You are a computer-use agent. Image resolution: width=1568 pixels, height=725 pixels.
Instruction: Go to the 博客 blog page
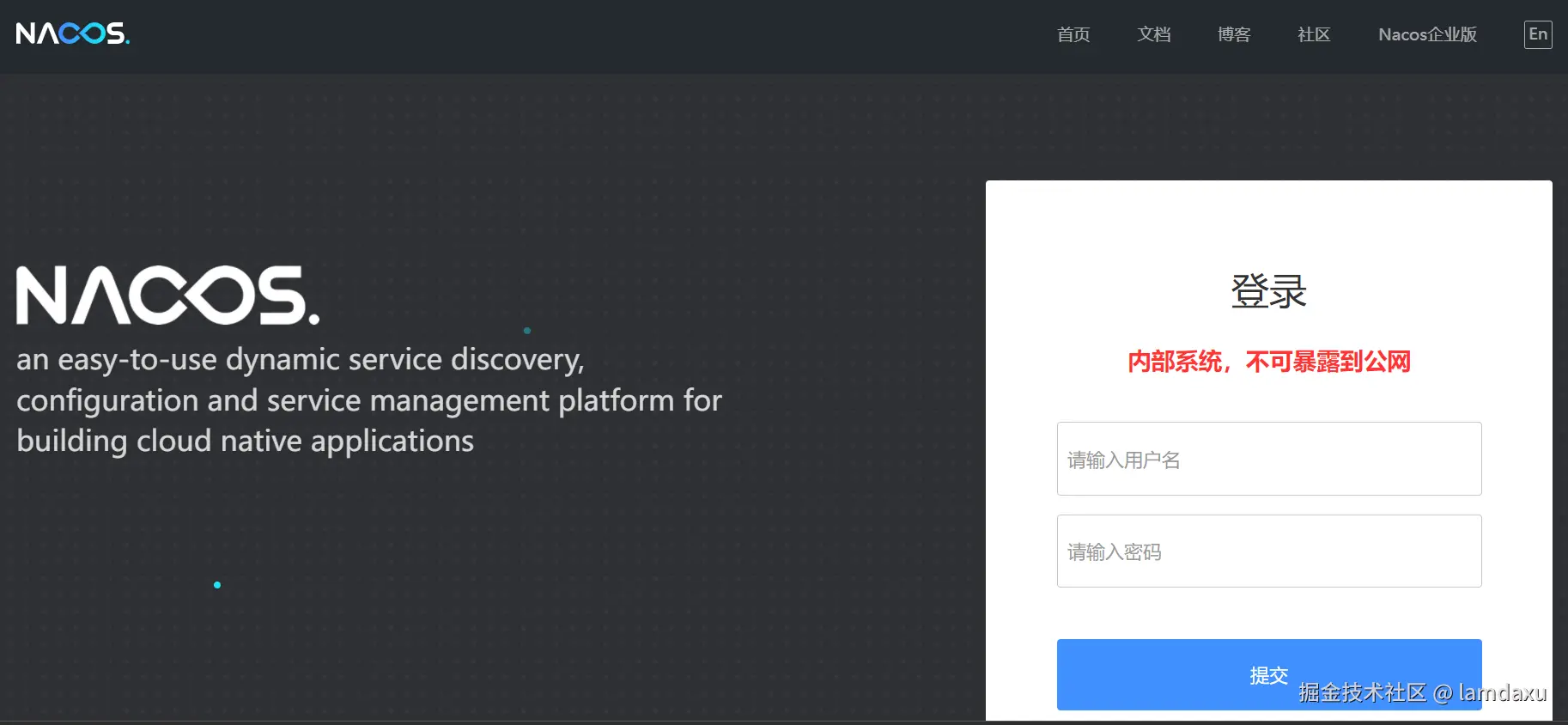point(1234,34)
